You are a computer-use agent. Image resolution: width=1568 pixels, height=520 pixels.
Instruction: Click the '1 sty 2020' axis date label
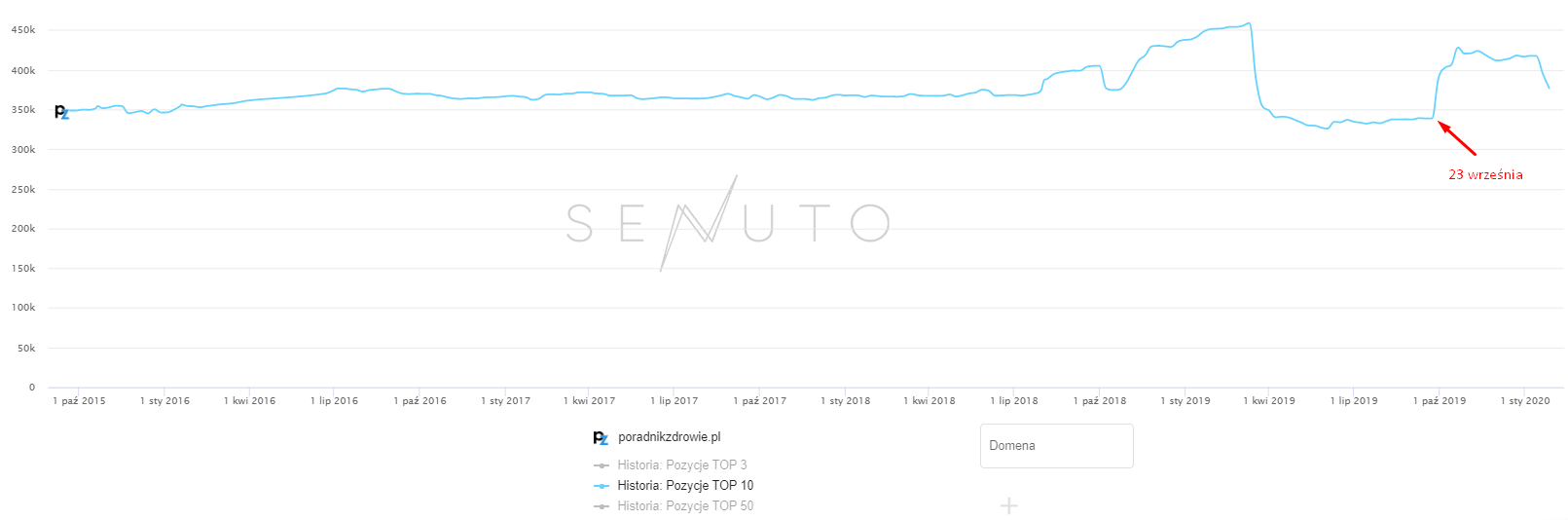pos(1525,401)
